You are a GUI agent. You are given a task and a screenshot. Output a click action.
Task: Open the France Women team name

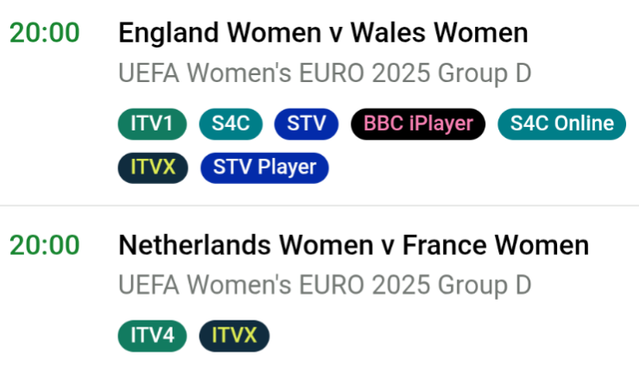[496, 245]
